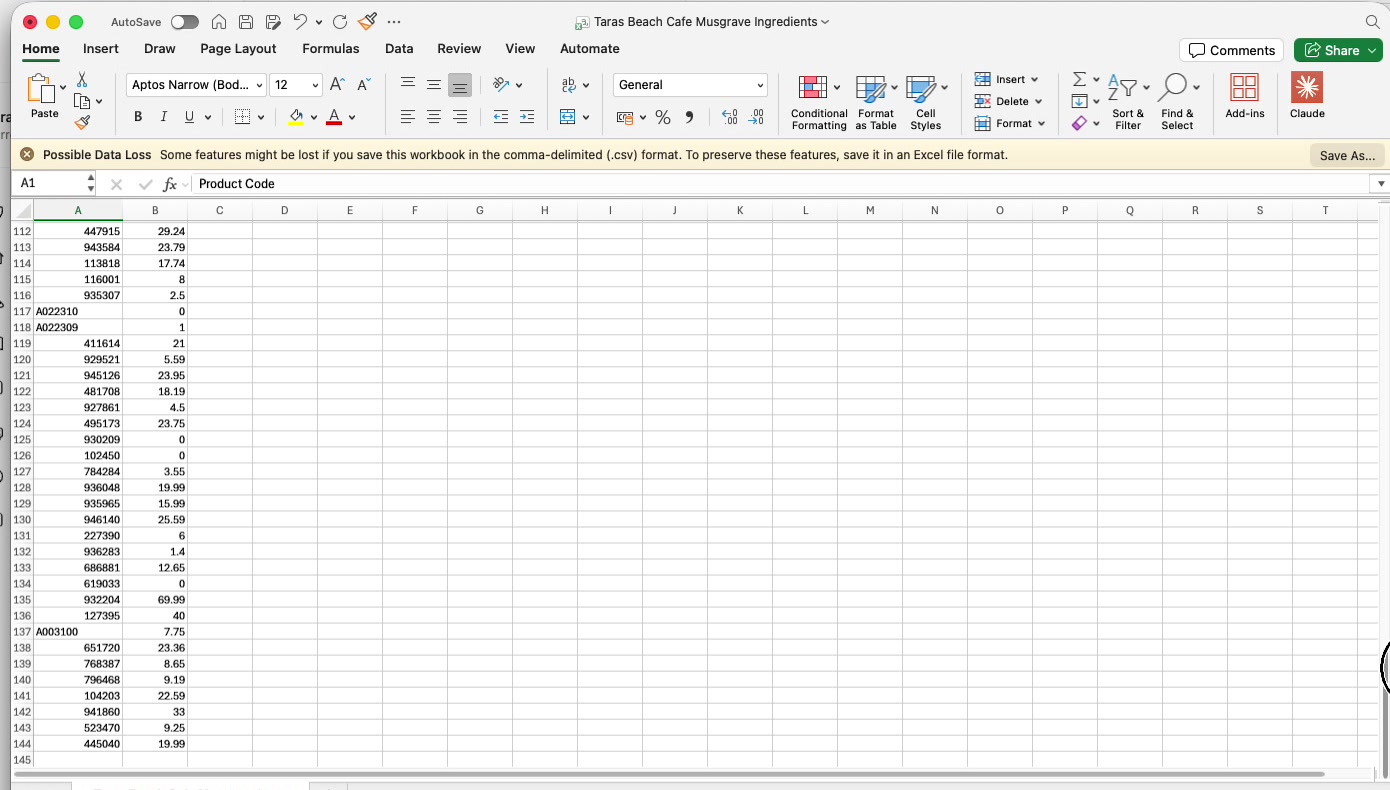Viewport: 1390px width, 790px height.
Task: Align cell text to the right
Action: click(460, 117)
